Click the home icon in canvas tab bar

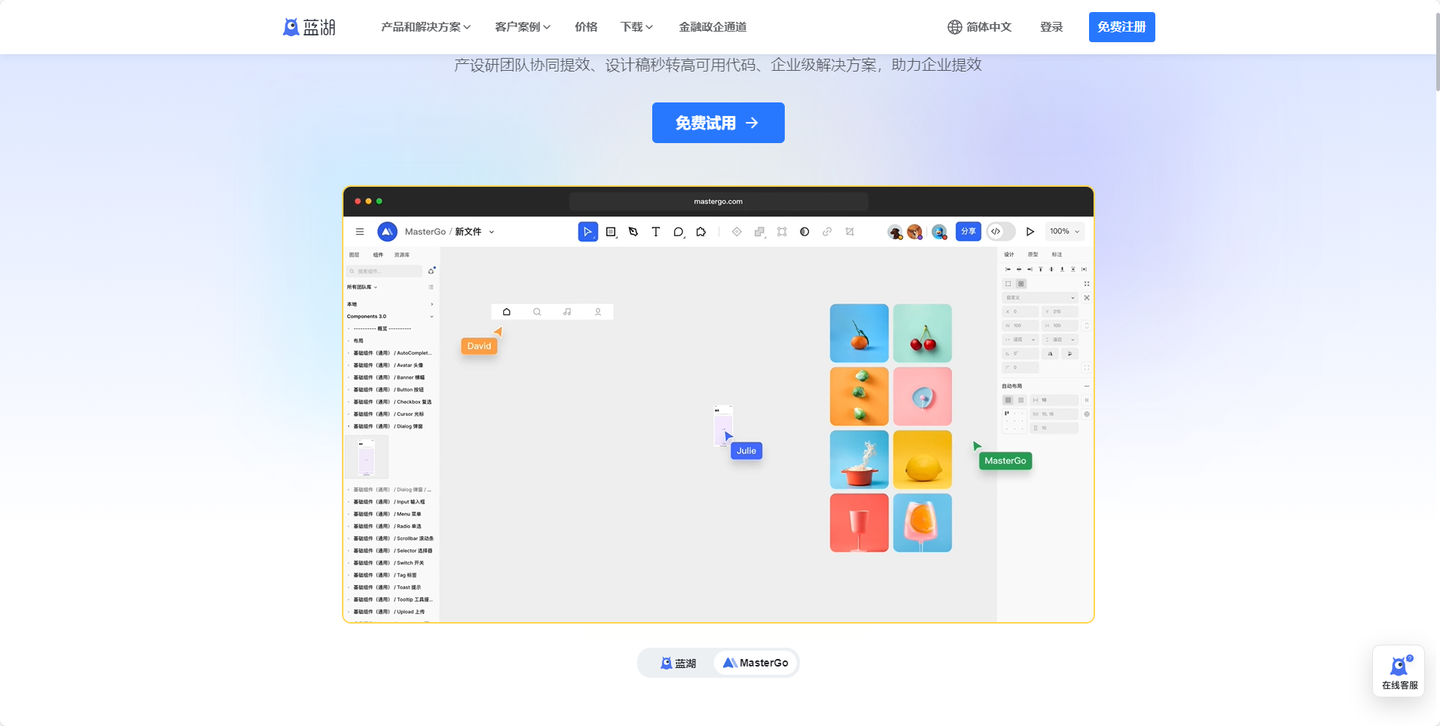click(507, 312)
